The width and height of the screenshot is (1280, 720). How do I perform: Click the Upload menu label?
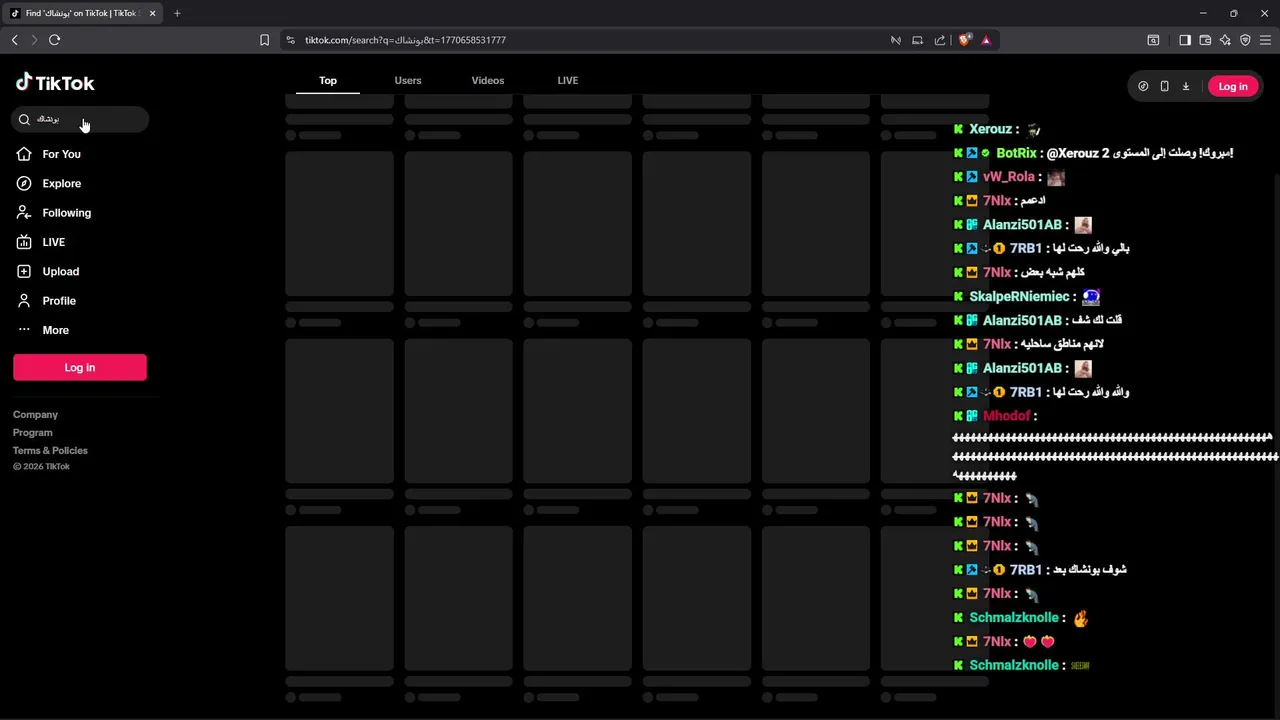click(x=61, y=271)
